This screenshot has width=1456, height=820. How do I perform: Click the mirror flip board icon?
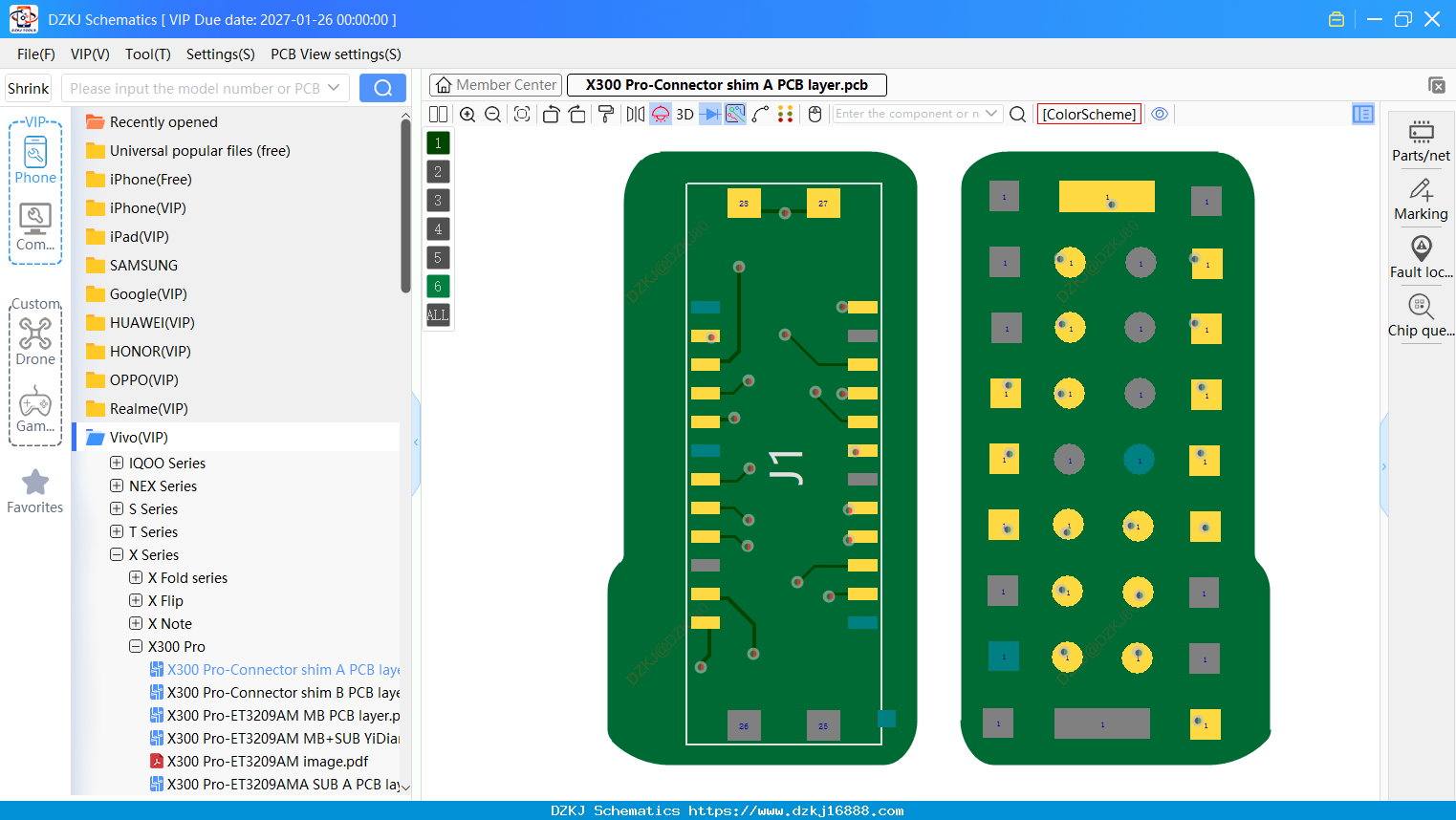coord(636,114)
